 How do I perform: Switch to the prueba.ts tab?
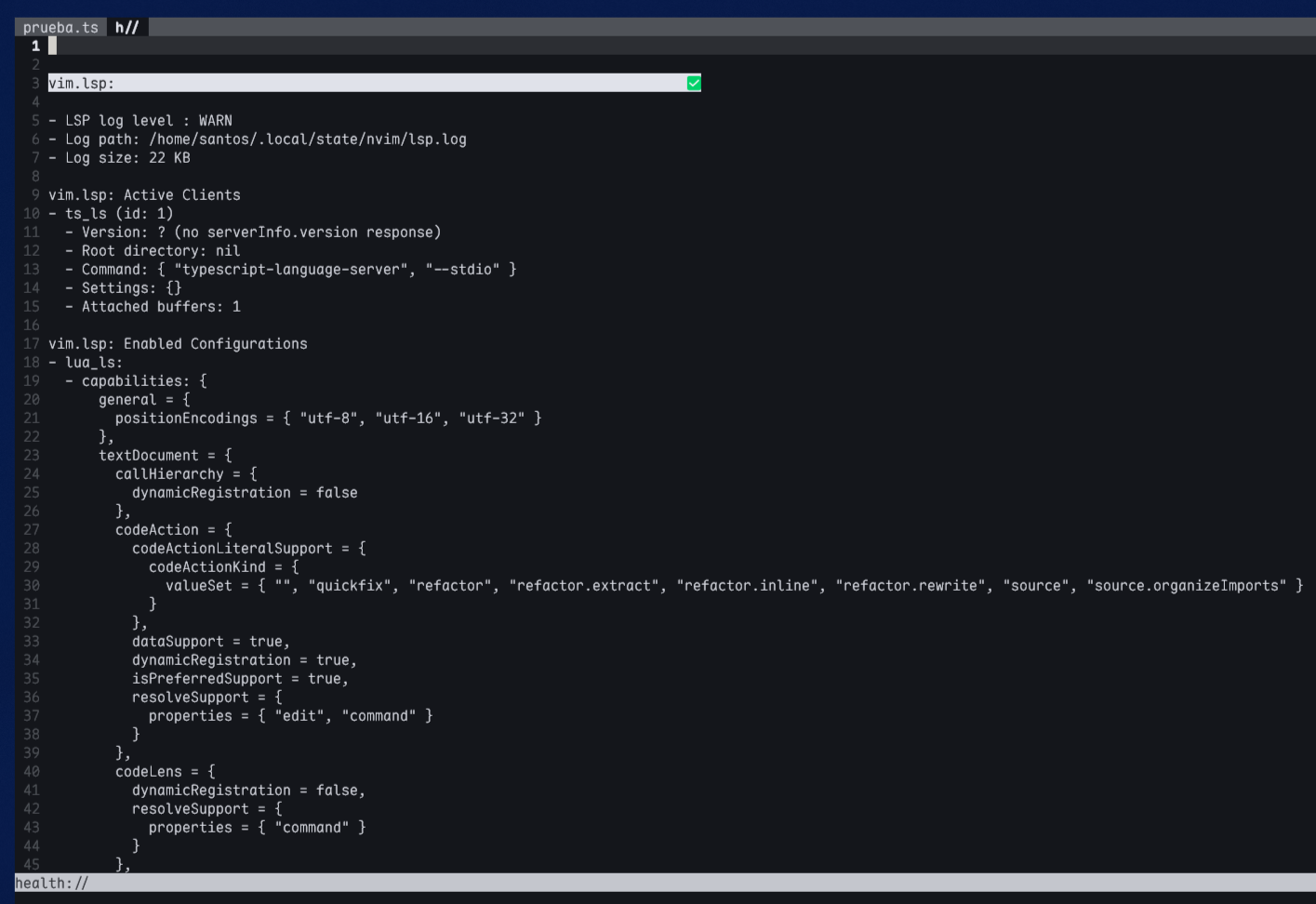(x=60, y=28)
